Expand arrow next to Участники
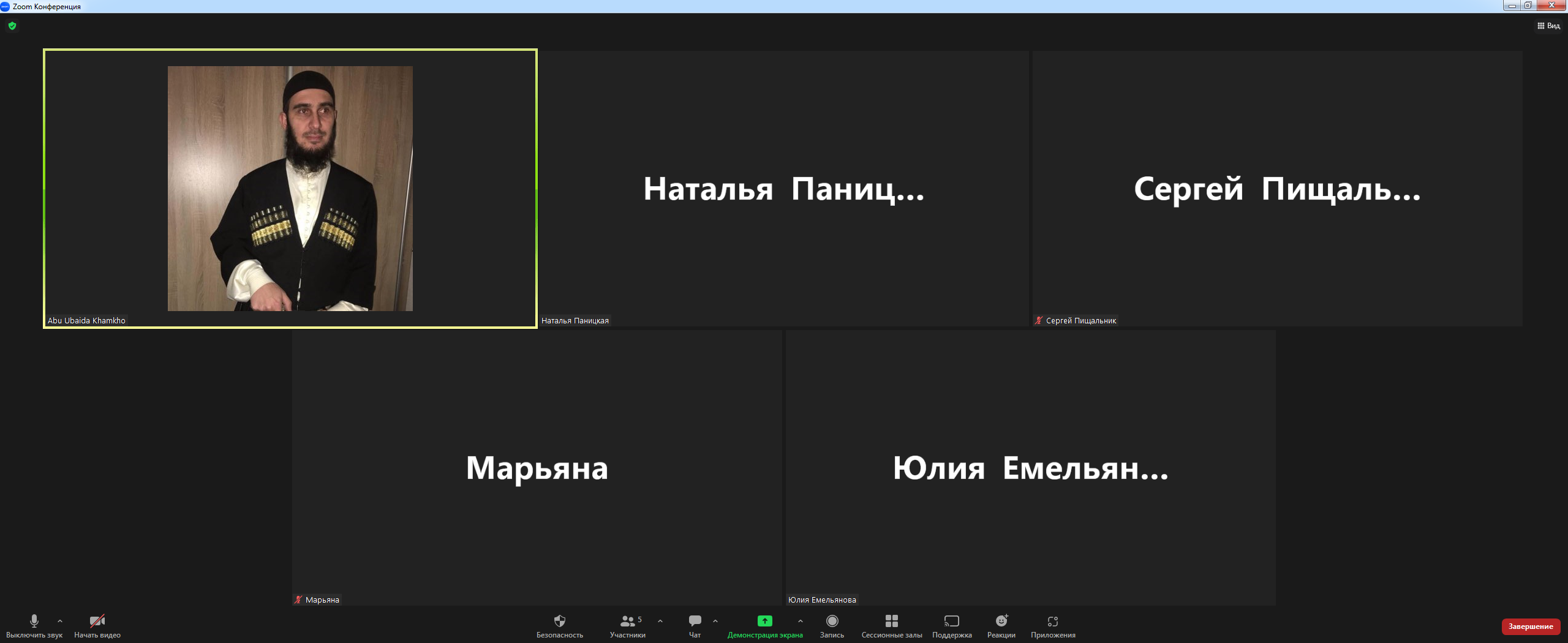Viewport: 1568px width, 643px height. [x=660, y=621]
